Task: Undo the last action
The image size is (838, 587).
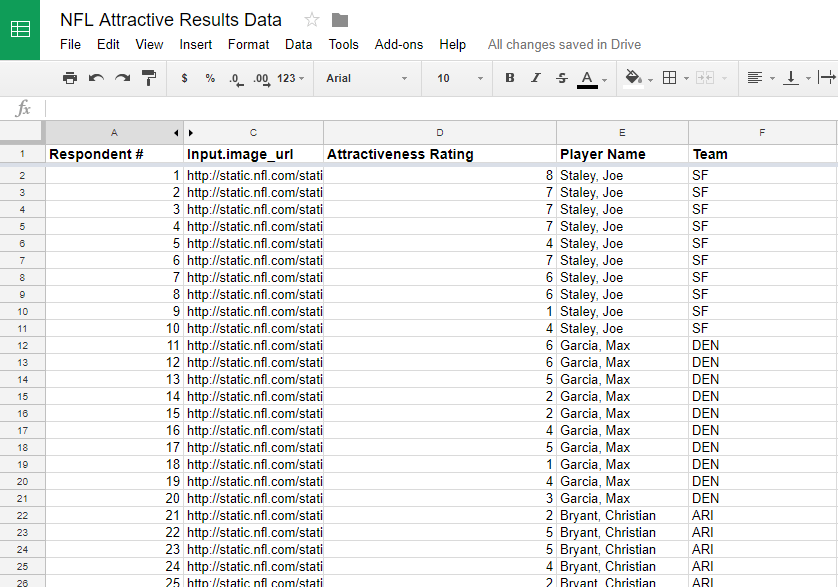Action: 96,78
